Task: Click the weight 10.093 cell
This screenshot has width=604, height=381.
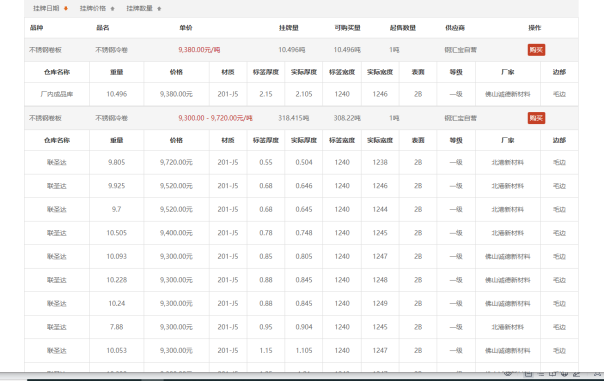Action: pyautogui.click(x=117, y=256)
